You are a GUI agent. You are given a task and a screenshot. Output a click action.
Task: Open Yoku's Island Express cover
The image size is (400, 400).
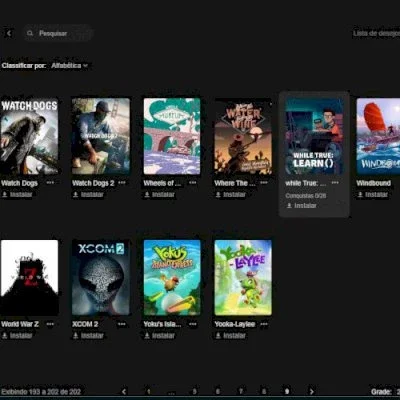172,277
